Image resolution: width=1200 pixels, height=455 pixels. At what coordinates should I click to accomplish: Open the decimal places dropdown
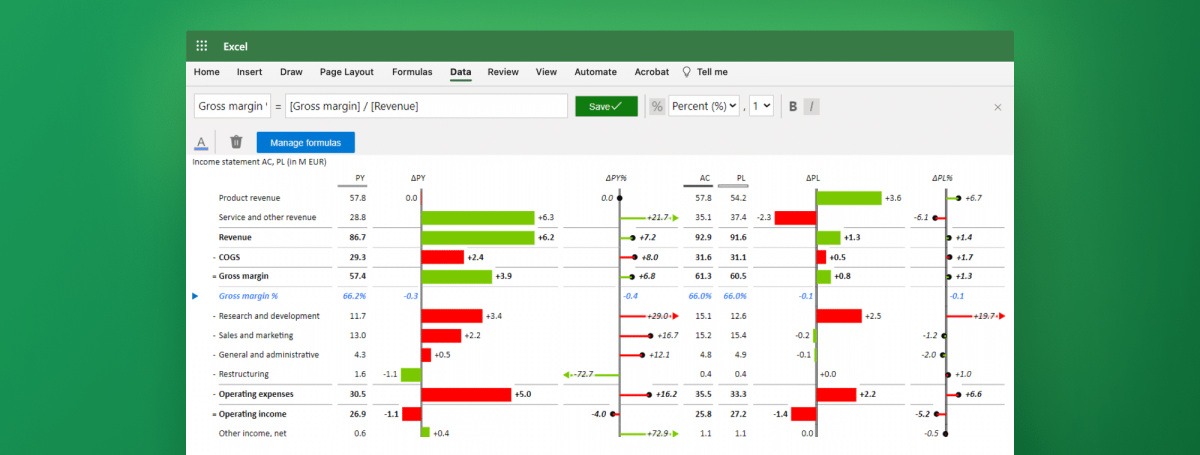tap(761, 106)
